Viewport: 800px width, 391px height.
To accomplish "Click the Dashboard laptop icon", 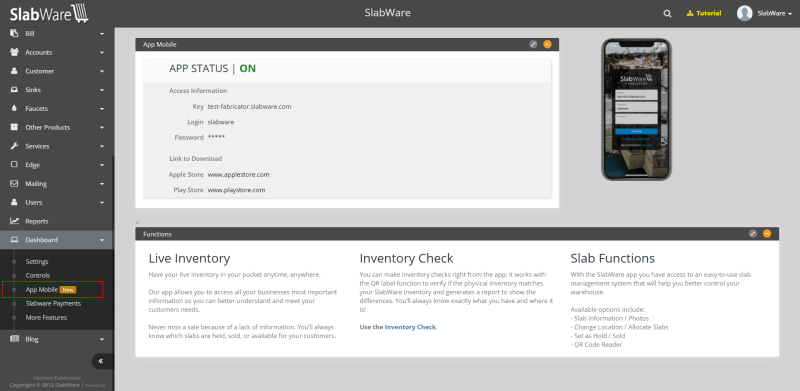I will pos(15,240).
